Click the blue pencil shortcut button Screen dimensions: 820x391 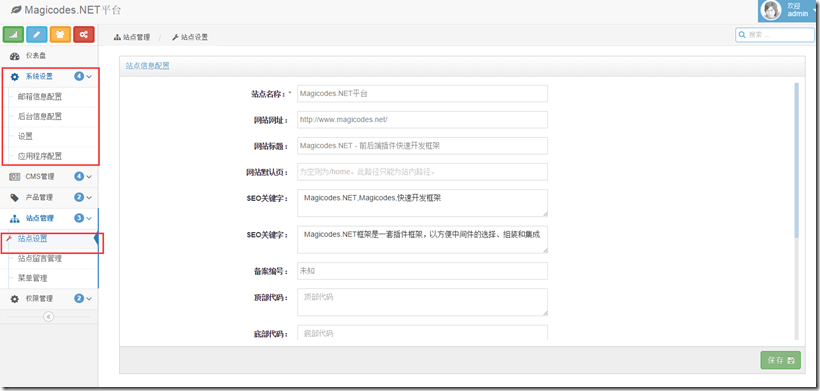pyautogui.click(x=37, y=34)
